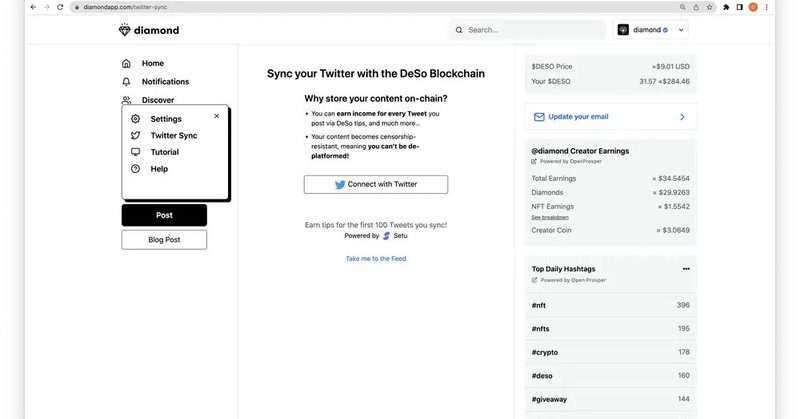800x419 pixels.
Task: Open the orange browser profile avatar
Action: coord(753,7)
